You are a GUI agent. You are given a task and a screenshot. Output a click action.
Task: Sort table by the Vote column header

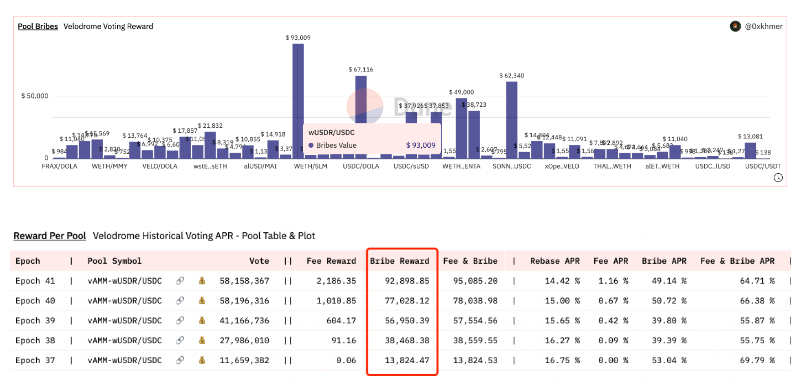point(259,261)
